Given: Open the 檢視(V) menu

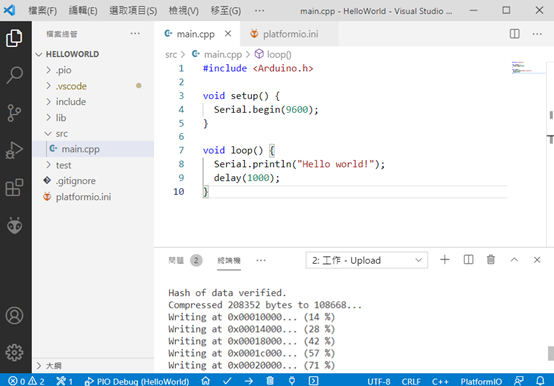Looking at the screenshot, I should [x=184, y=11].
